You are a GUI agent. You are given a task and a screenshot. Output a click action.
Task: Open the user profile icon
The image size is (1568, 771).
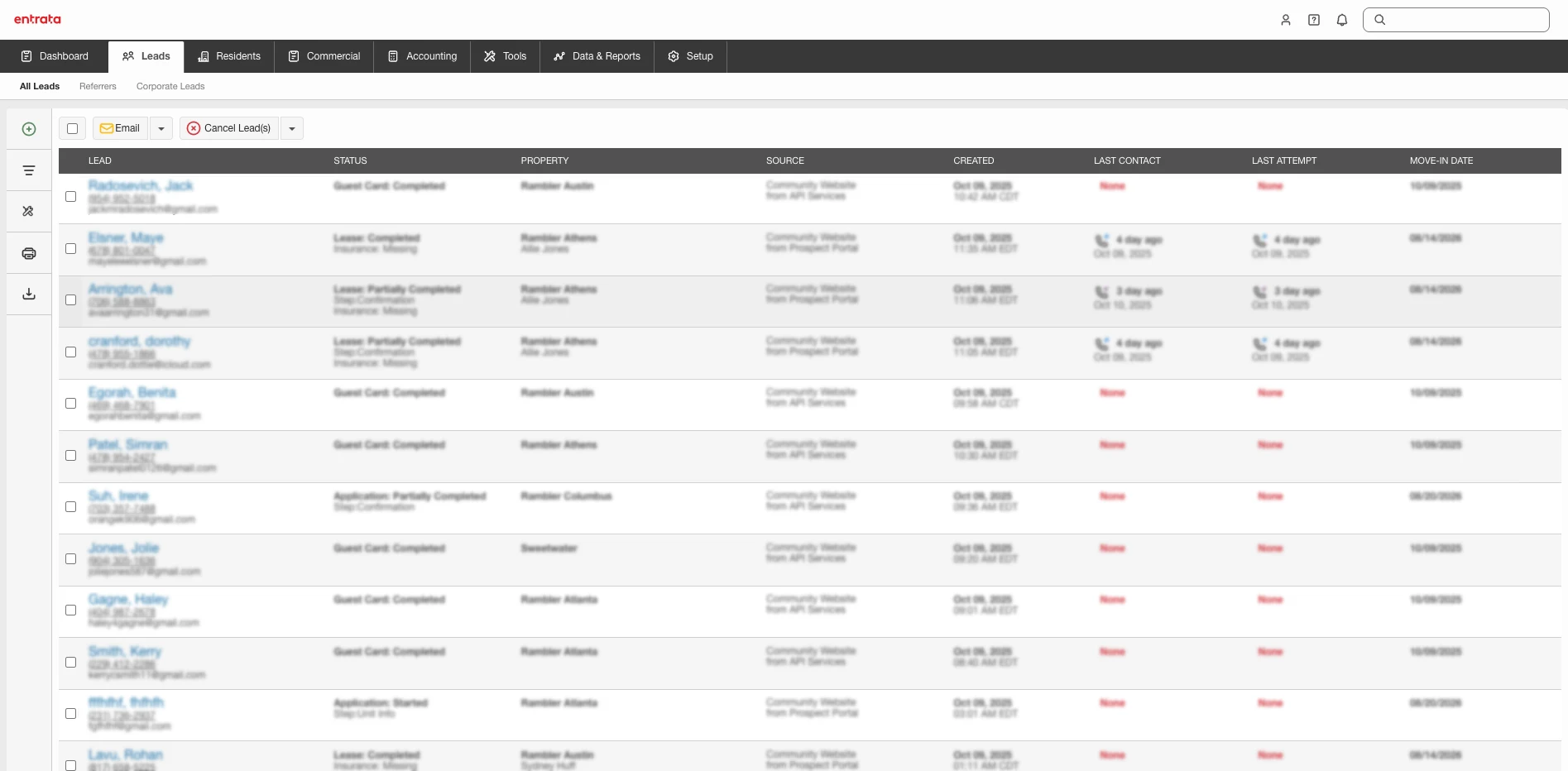pos(1286,20)
